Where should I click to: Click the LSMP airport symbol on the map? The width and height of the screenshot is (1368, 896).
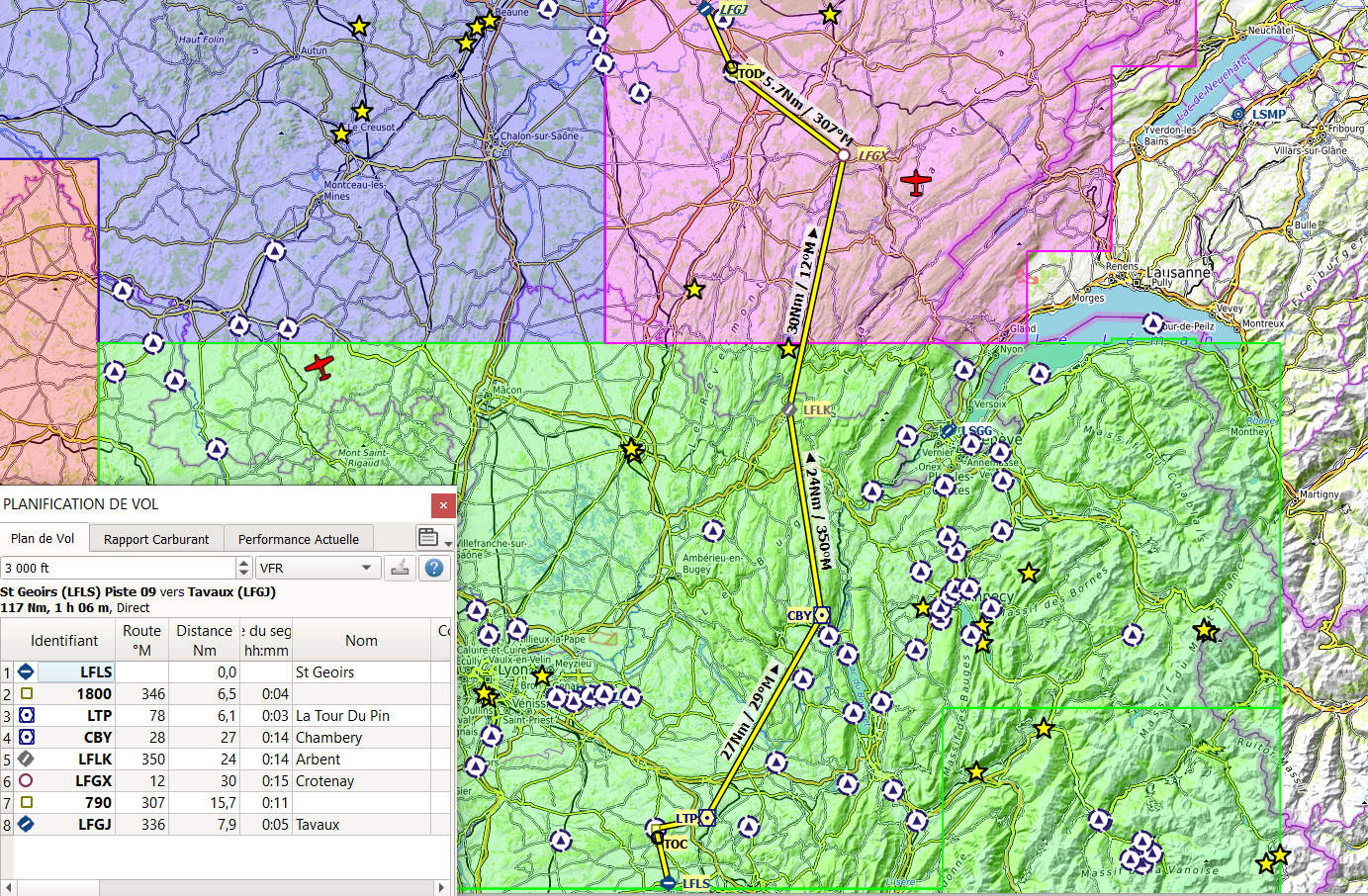coord(1238,115)
